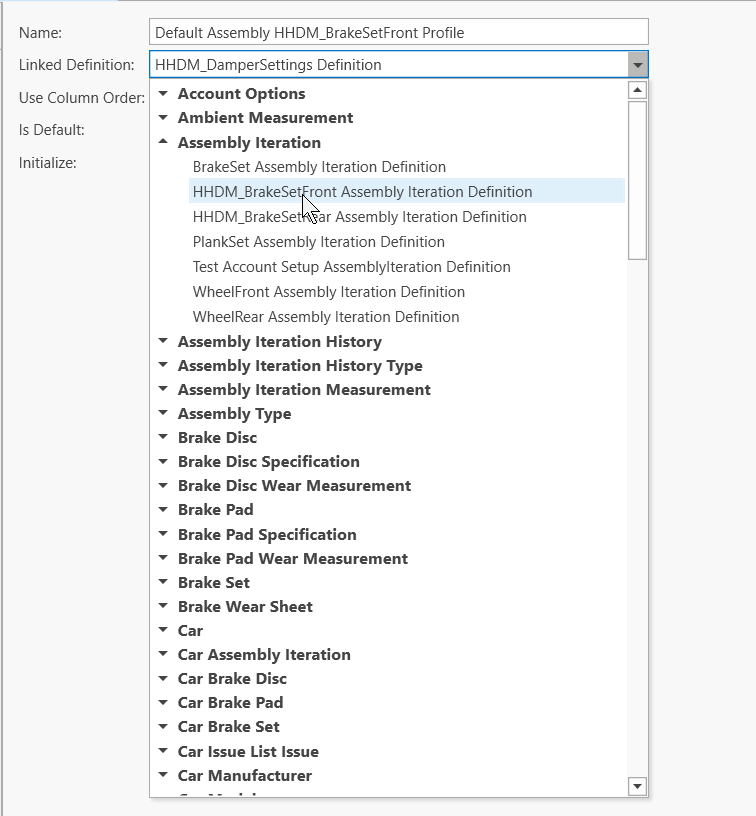Expand the Brake Wear Sheet group
Image resolution: width=756 pixels, height=816 pixels.
pyautogui.click(x=164, y=606)
